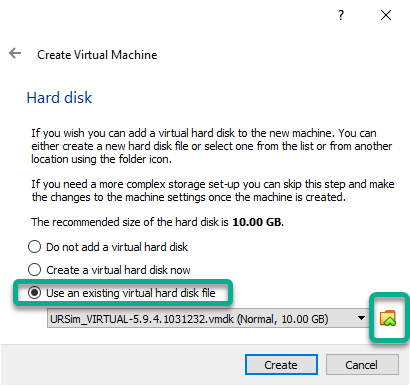Click the radio circle beside Do not add a virtual hard disk
410x386 pixels.
click(x=34, y=247)
